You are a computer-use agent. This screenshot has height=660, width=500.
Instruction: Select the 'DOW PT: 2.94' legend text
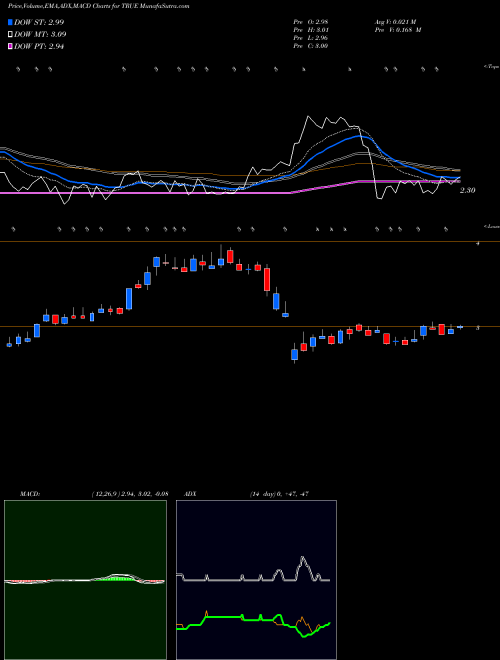click(39, 47)
